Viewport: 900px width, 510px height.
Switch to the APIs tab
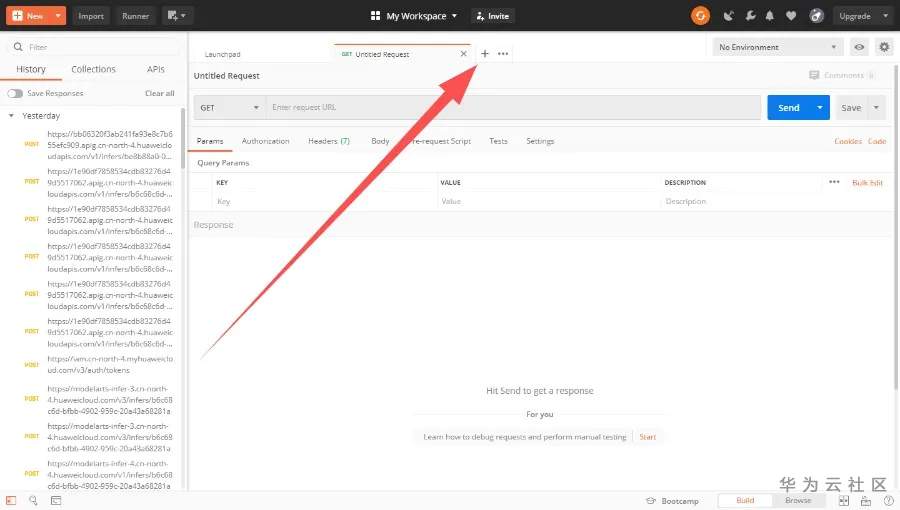[156, 69]
